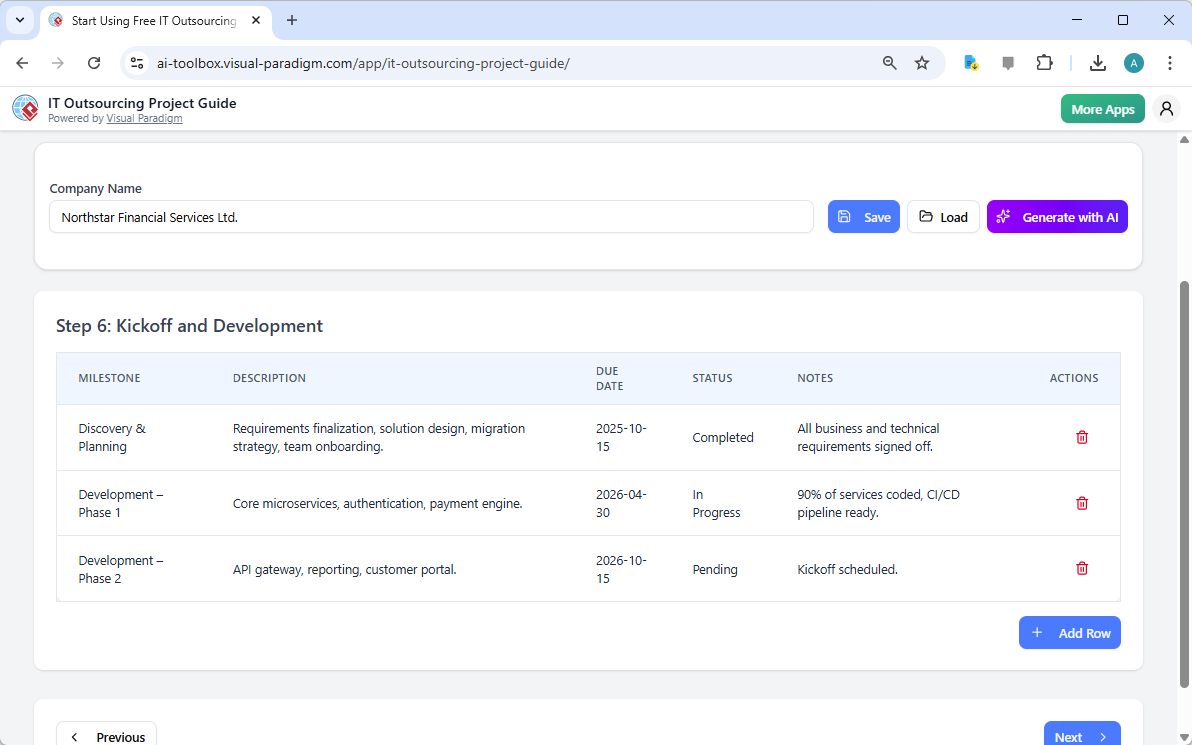Image resolution: width=1192 pixels, height=745 pixels.
Task: Delete the Development – Phase 2 row
Action: [x=1081, y=568]
